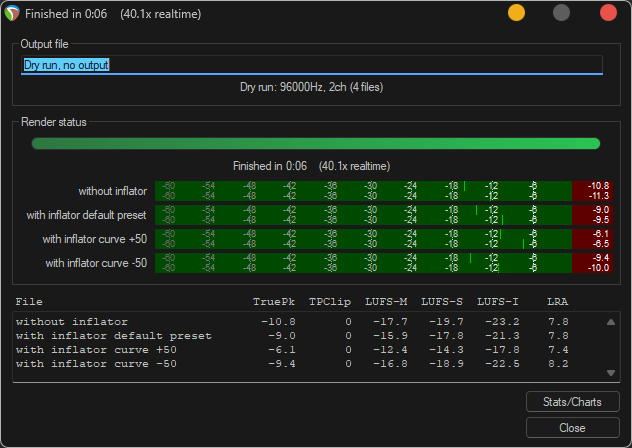The height and width of the screenshot is (448, 632).
Task: Click the scroll down arrow in file list
Action: click(x=611, y=373)
